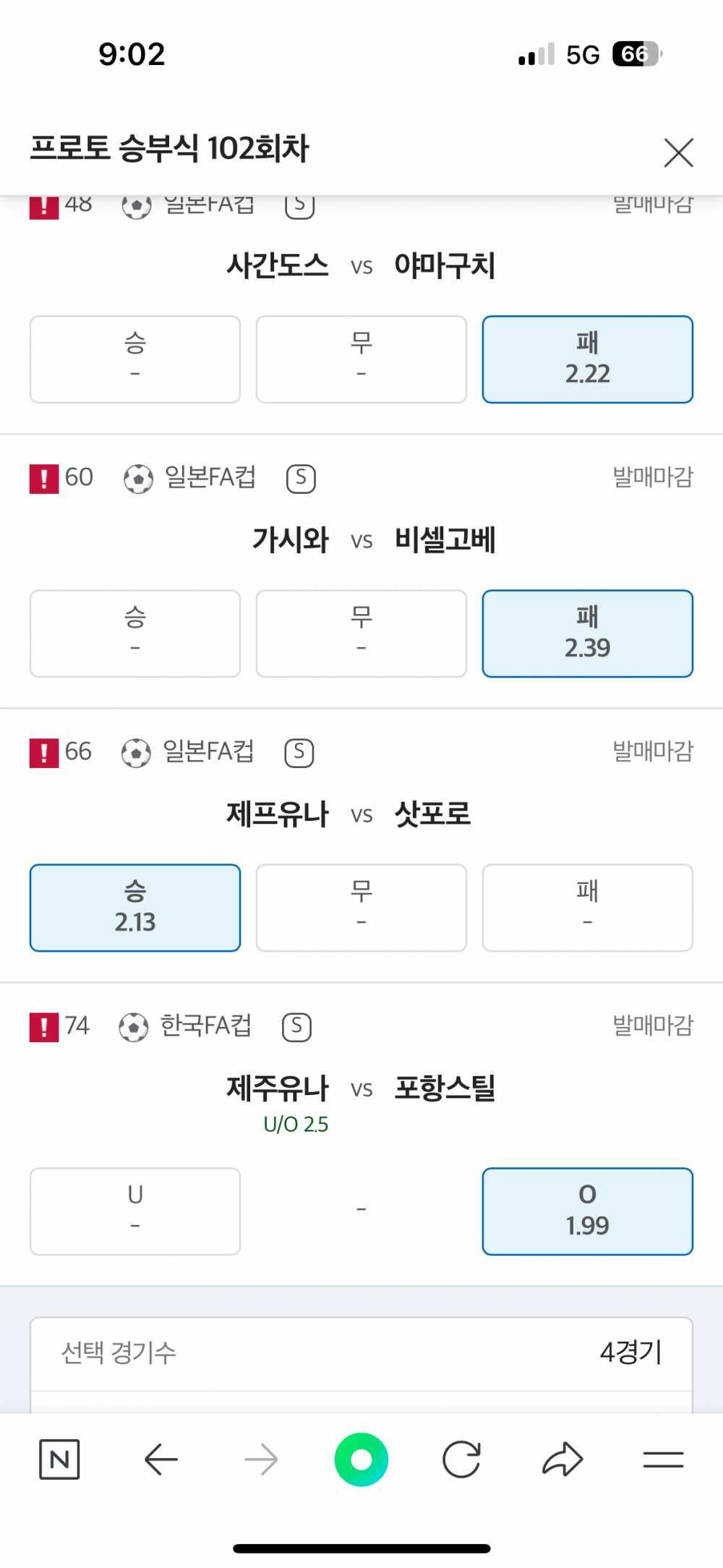Select 무 for 가시와 vs 비셀고베
The height and width of the screenshot is (1568, 723).
point(361,634)
